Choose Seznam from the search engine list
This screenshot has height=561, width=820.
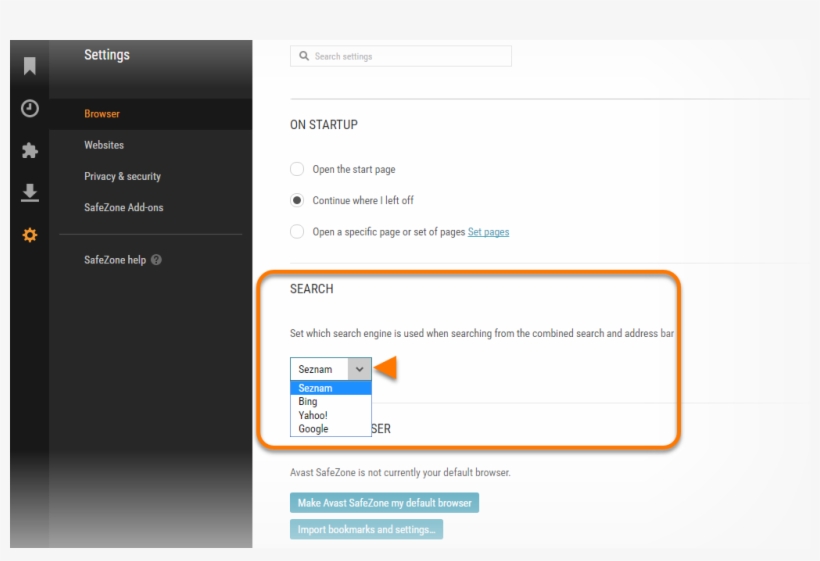331,388
